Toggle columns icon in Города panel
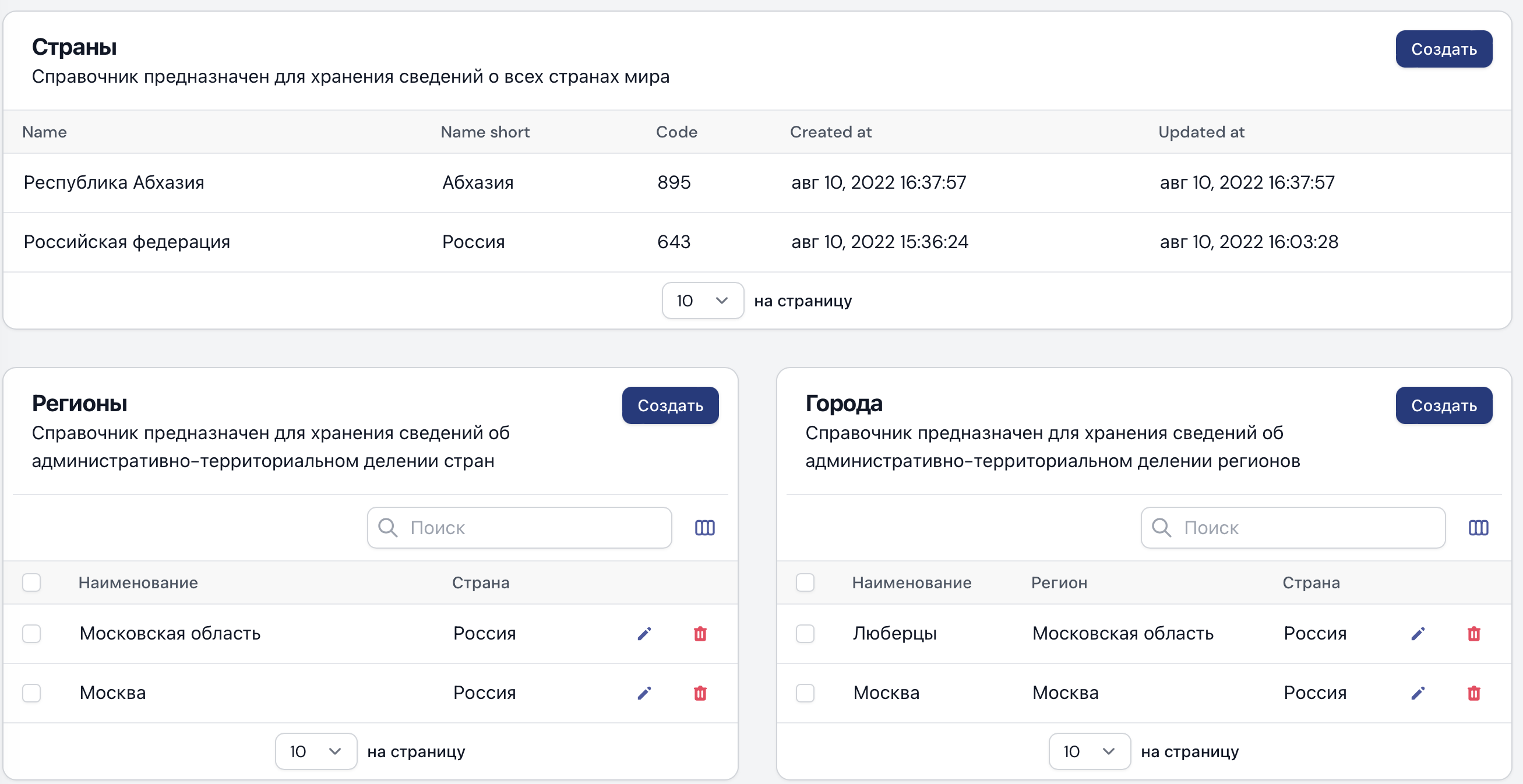 tap(1478, 527)
